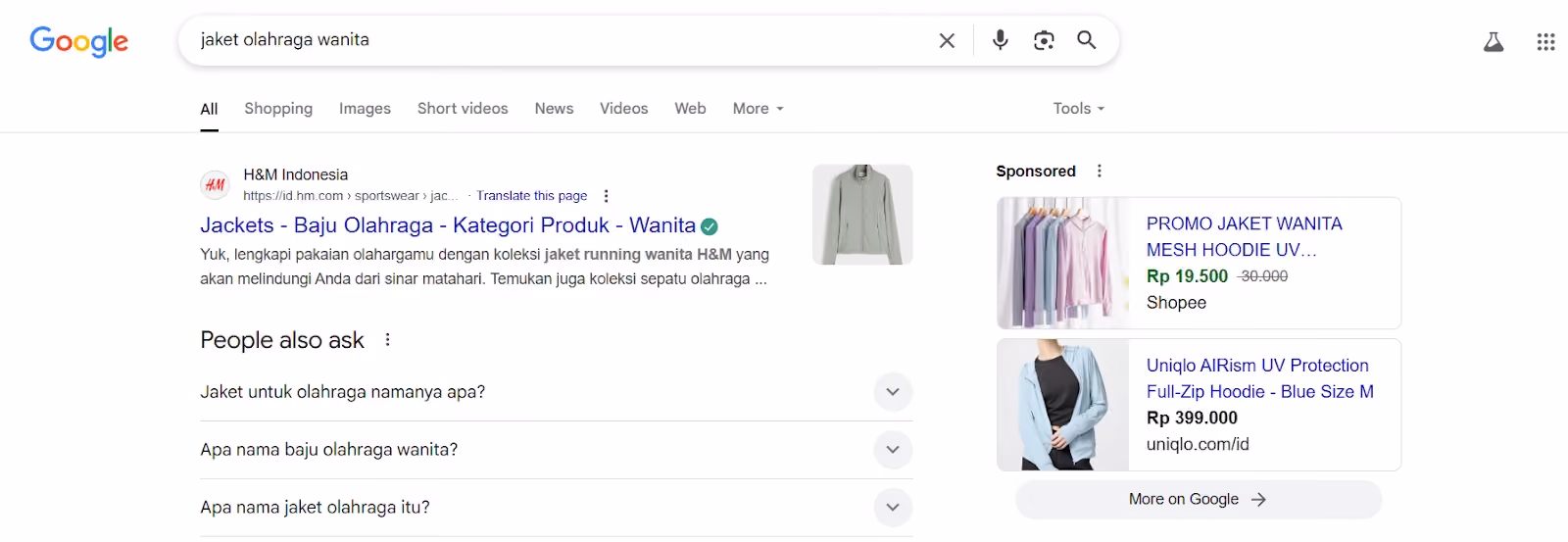
Task: Open Google Lens image search icon
Action: tap(1044, 40)
